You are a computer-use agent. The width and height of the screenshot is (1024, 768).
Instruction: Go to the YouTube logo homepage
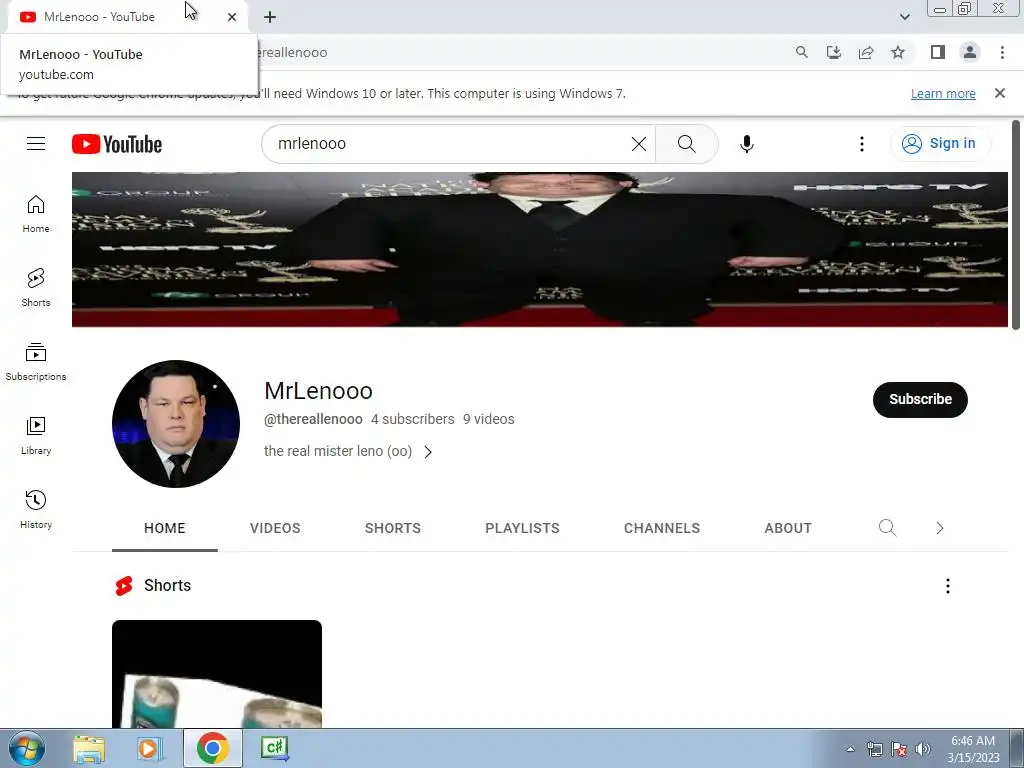(x=117, y=144)
